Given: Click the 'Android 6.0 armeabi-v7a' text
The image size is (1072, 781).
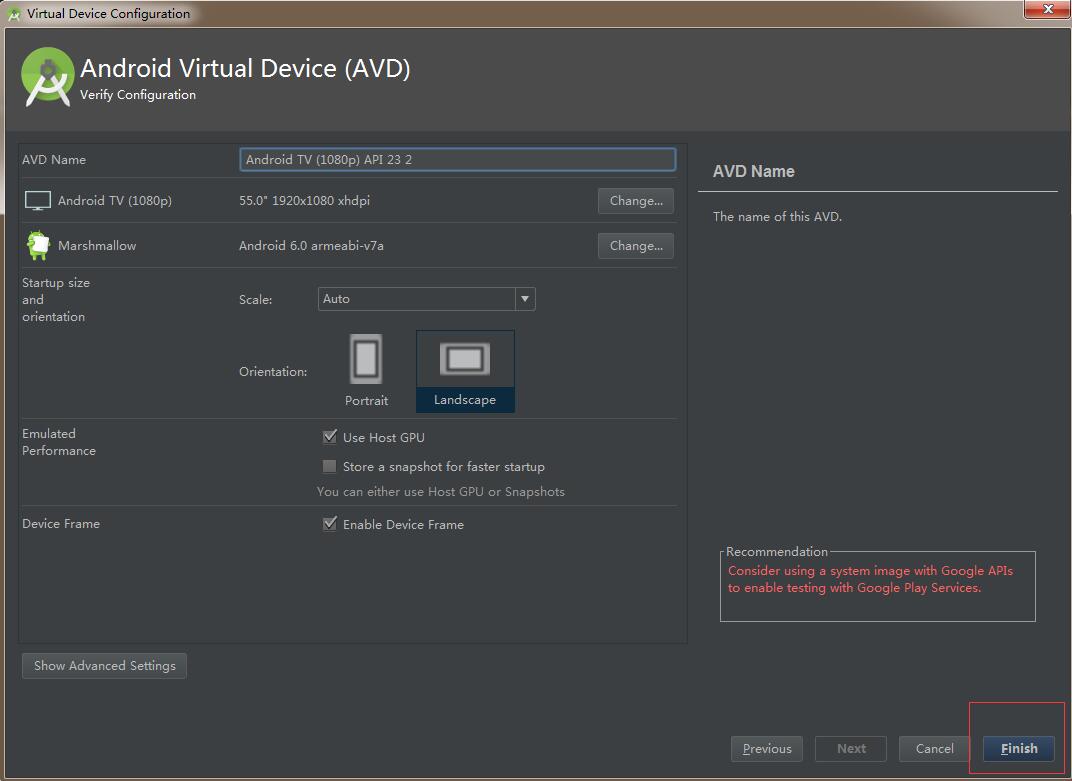Looking at the screenshot, I should point(311,246).
